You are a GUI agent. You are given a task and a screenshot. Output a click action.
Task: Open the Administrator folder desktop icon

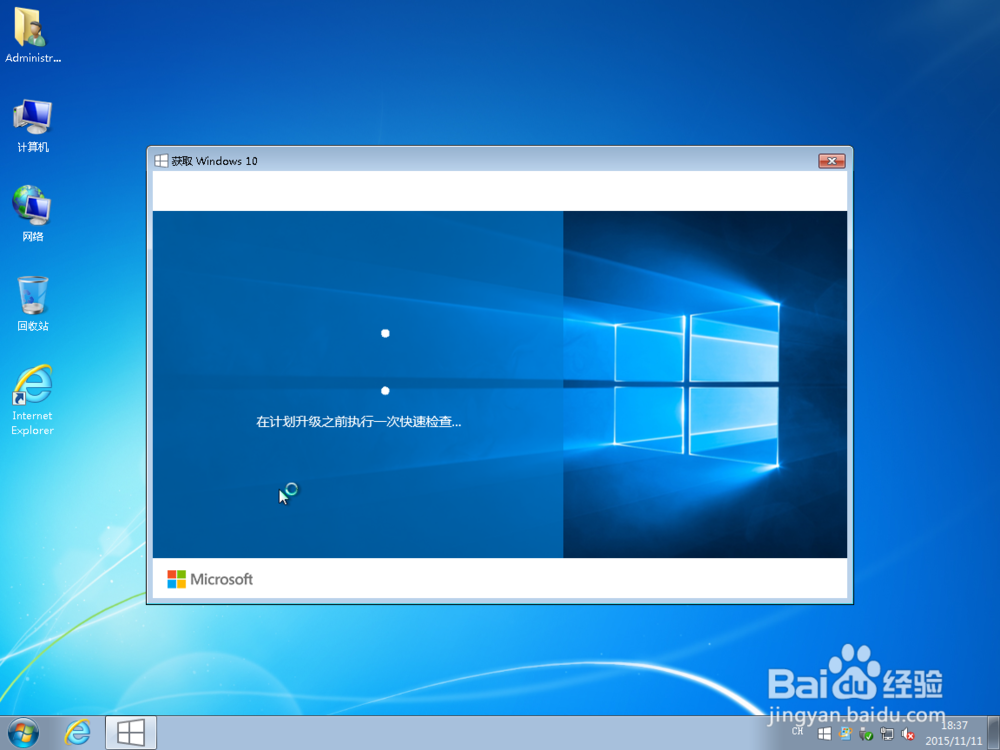coord(33,36)
